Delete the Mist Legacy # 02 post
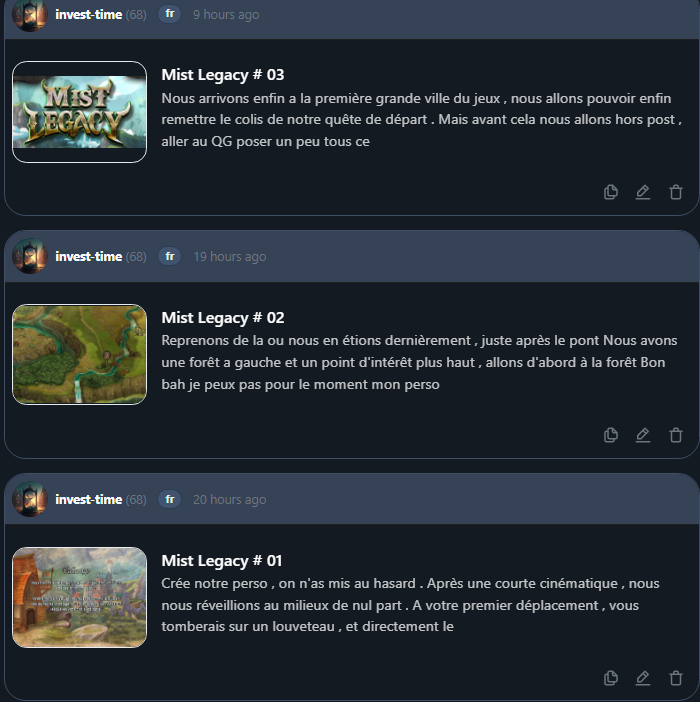 (x=675, y=435)
